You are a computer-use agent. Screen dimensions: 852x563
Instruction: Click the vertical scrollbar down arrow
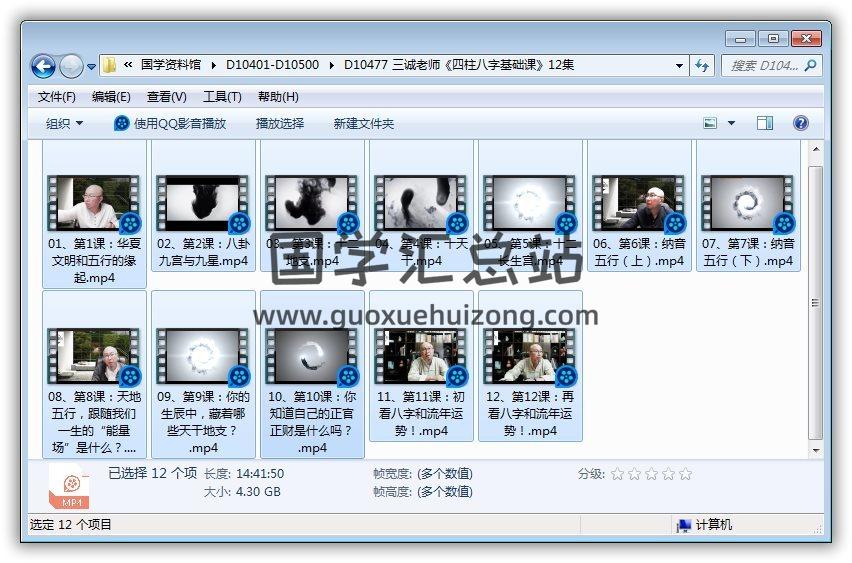coord(816,451)
